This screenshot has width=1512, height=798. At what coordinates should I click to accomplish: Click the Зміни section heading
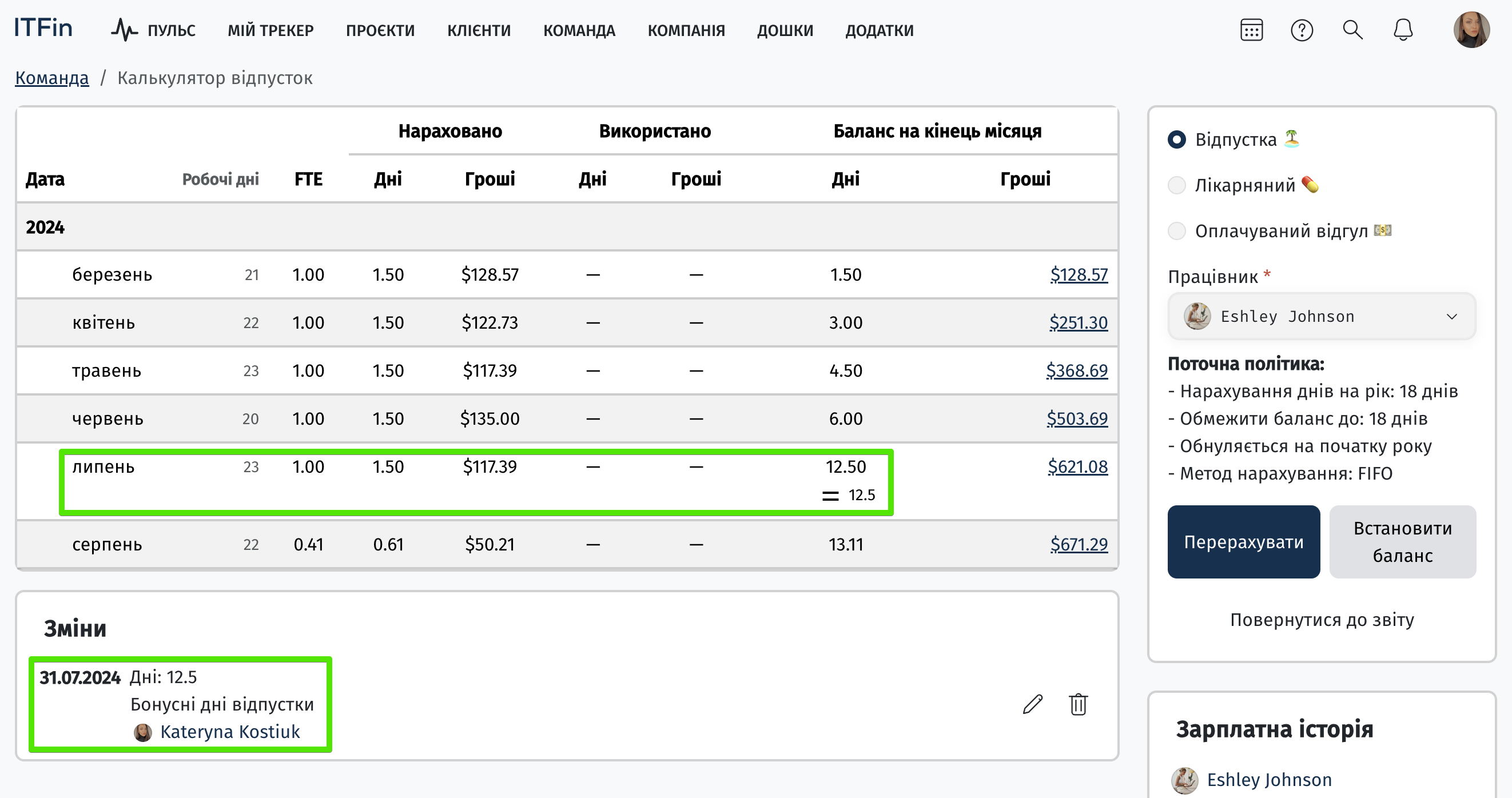[x=75, y=629]
